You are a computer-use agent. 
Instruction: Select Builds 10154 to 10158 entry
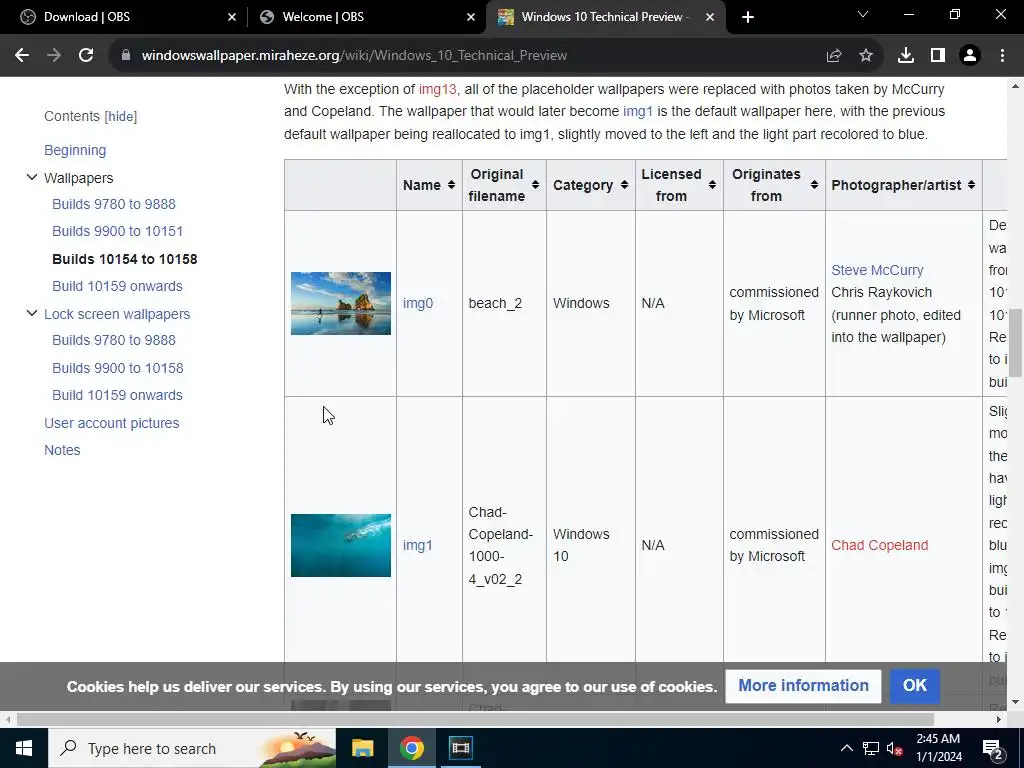click(125, 259)
